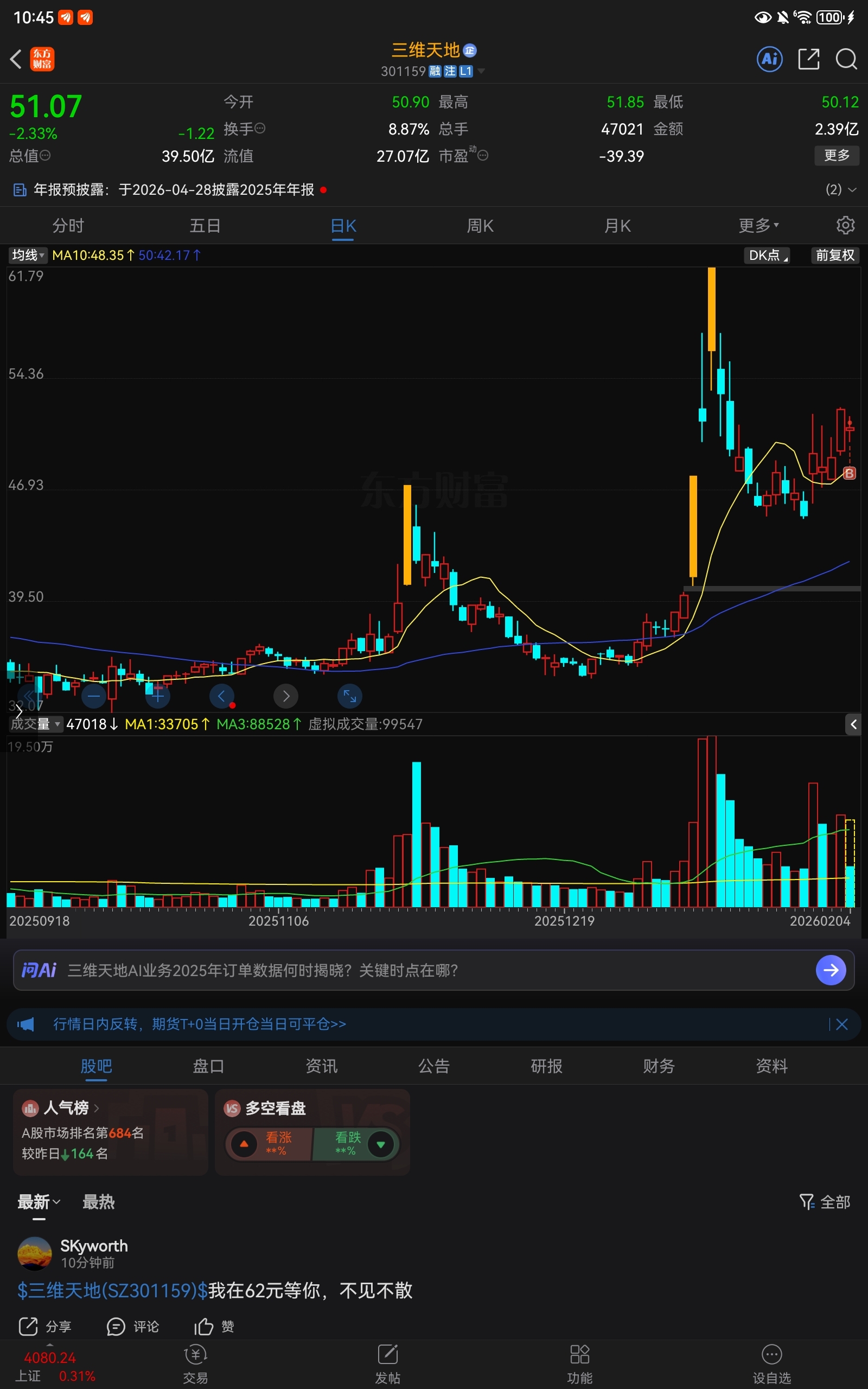This screenshot has height=1389, width=868.
Task: Open the Ai assistant icon in header
Action: (769, 59)
